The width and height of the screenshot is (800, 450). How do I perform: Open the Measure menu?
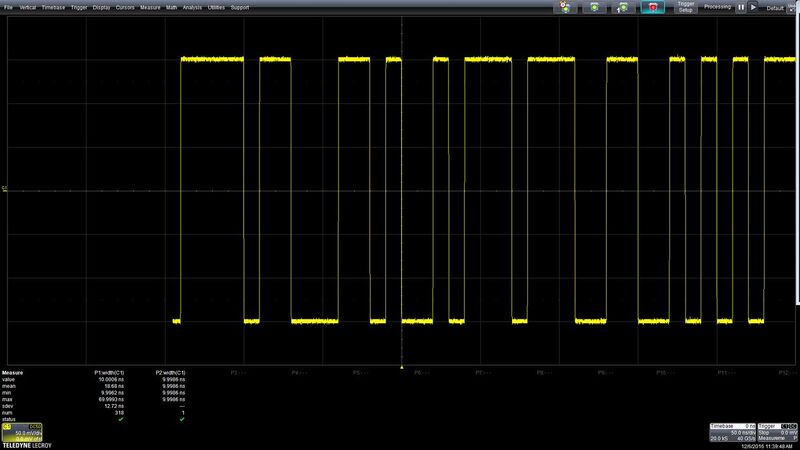[150, 8]
